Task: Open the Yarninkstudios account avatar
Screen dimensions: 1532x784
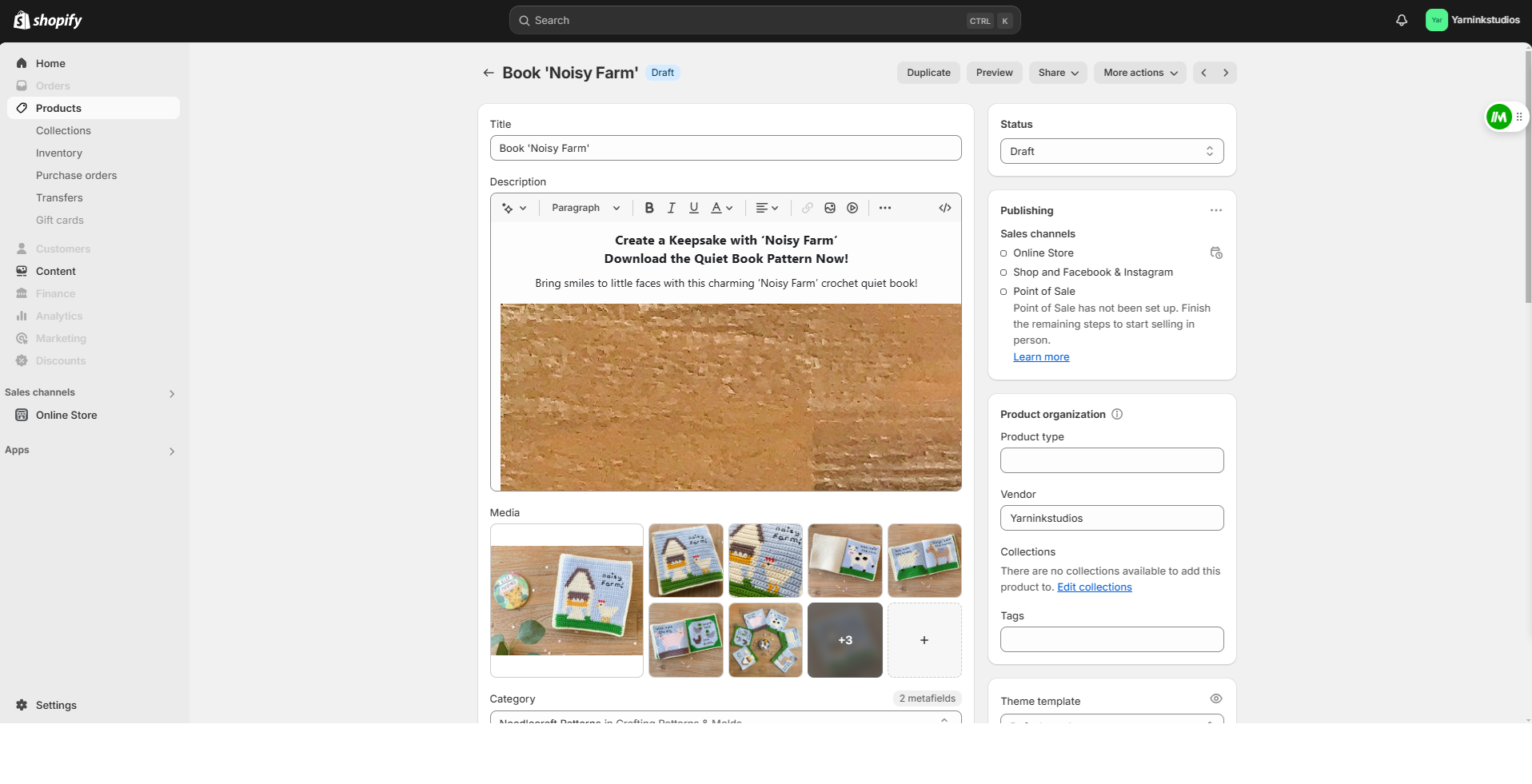Action: [x=1436, y=20]
